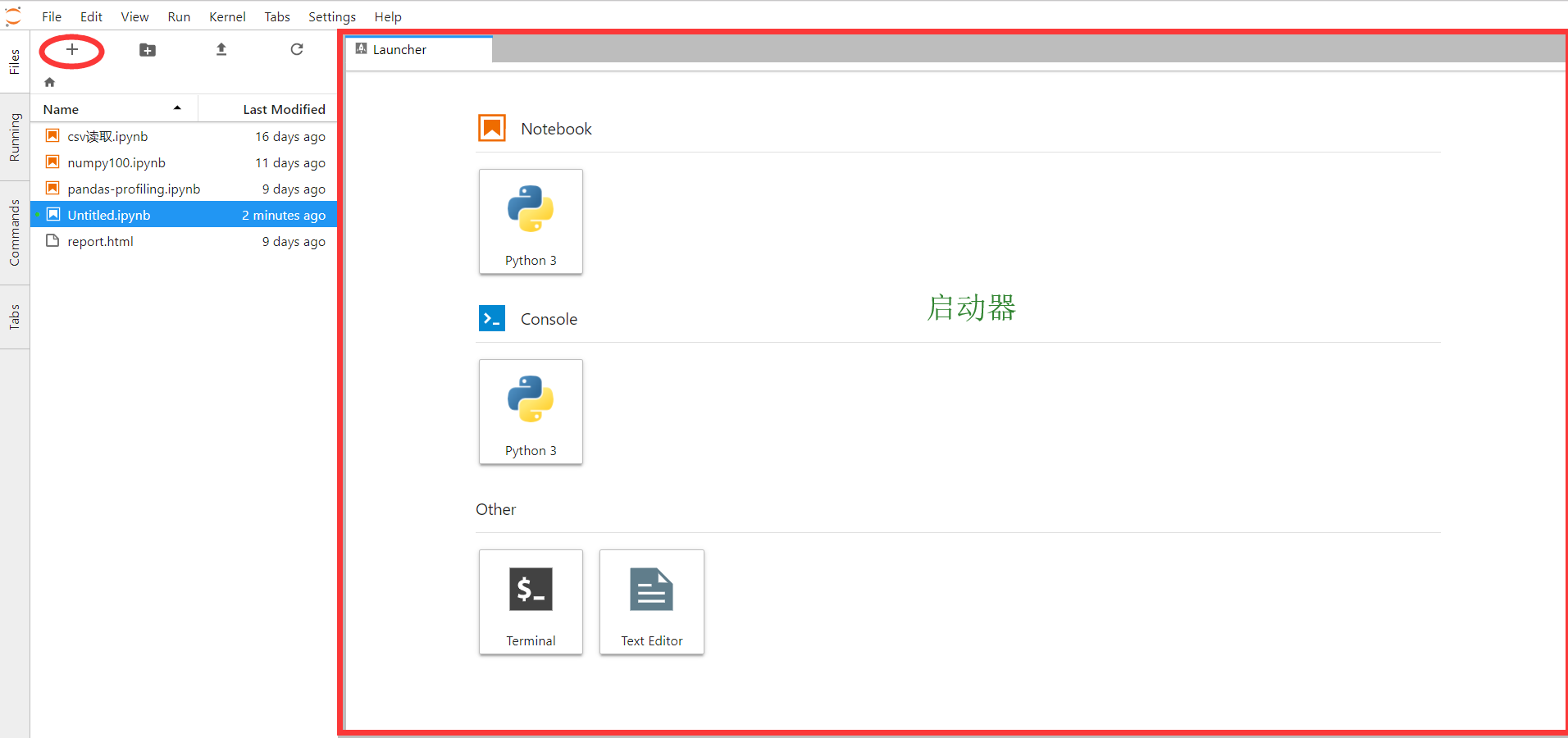Click the orange Notebook section icon

click(x=492, y=128)
